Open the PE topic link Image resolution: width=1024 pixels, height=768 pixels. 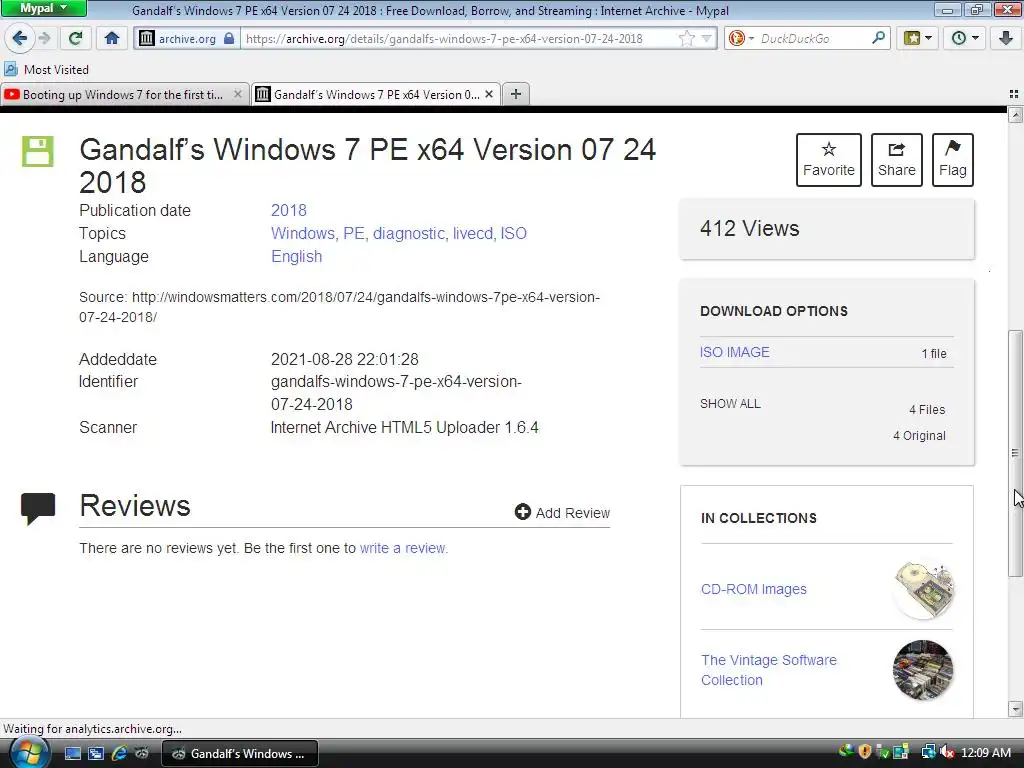click(355, 233)
